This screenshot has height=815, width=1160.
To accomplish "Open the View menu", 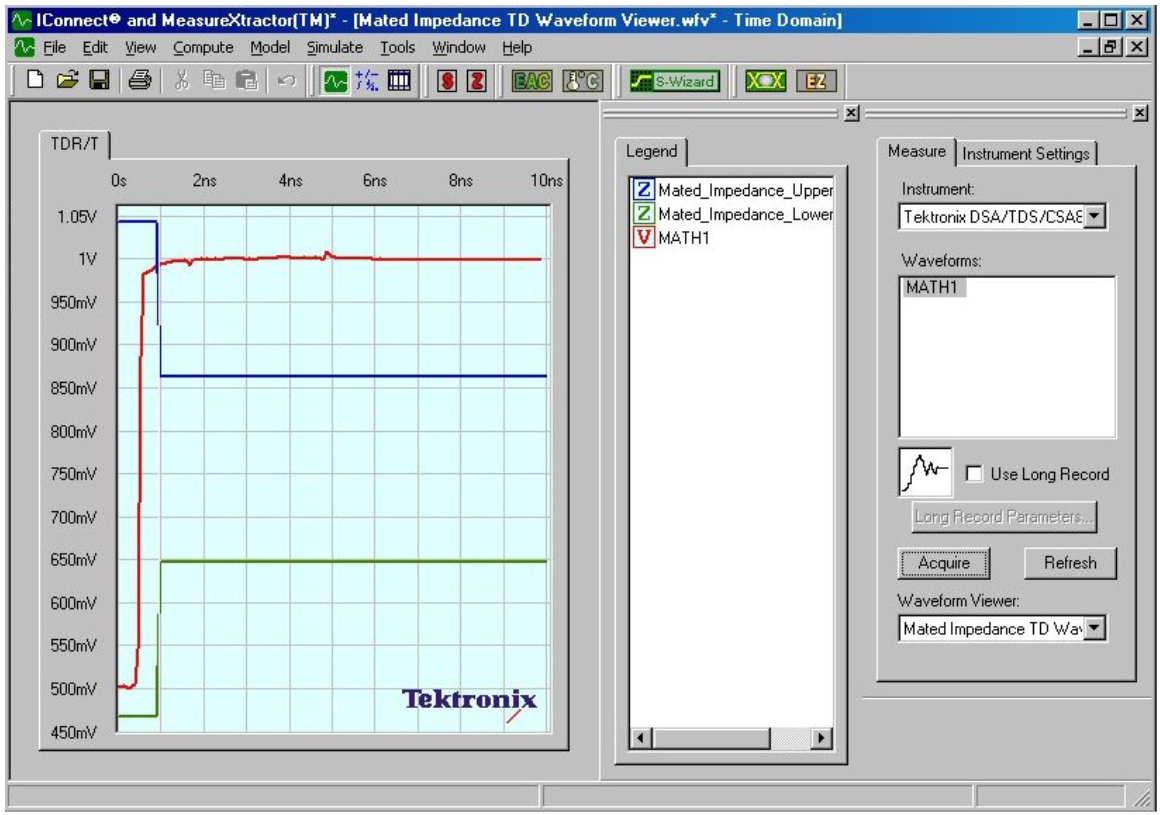I will [x=141, y=47].
